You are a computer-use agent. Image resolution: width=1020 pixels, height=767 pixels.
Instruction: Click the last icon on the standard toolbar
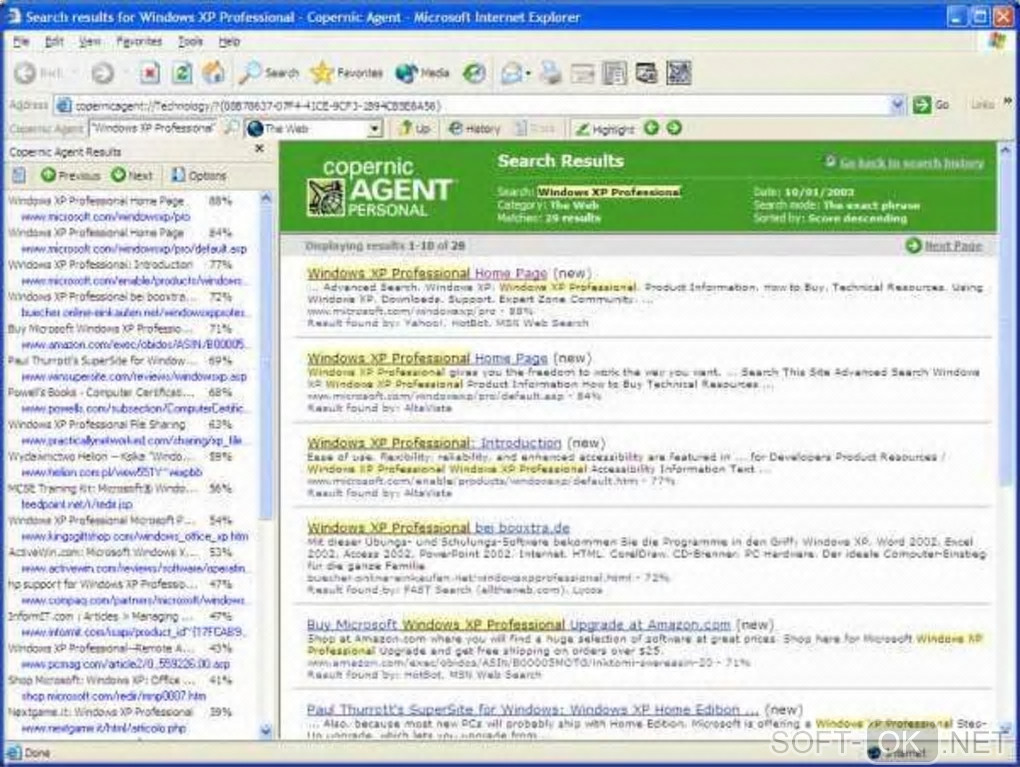(x=678, y=73)
